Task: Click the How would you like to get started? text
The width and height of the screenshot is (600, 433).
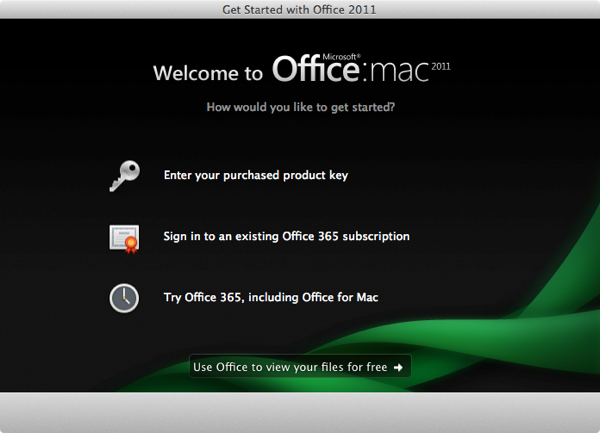Action: click(300, 107)
